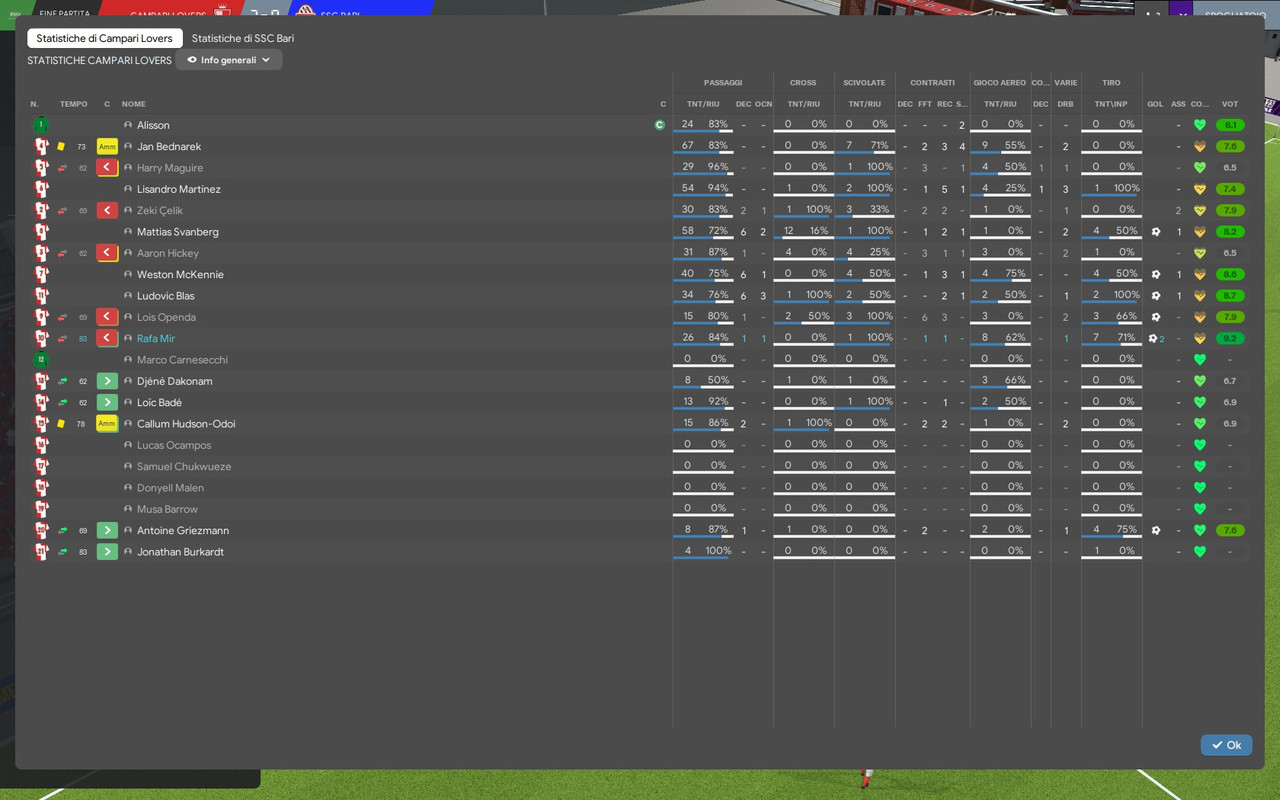Open Antoine Griezmann's player profile link
This screenshot has width=1280, height=800.
pos(183,530)
